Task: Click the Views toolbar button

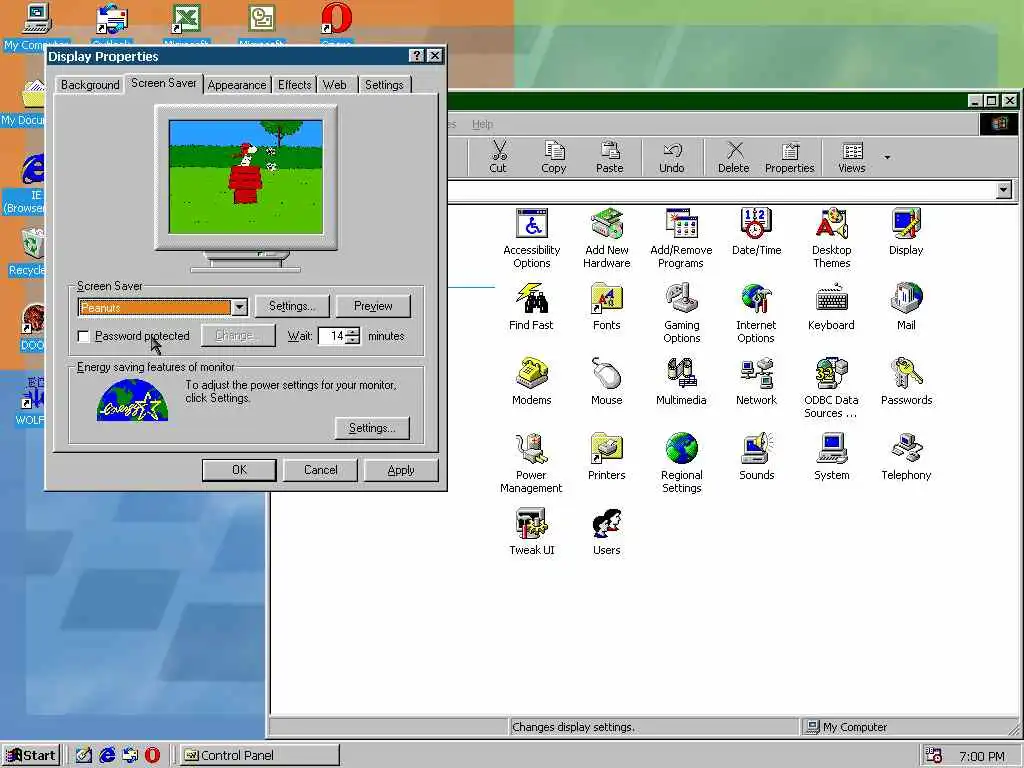Action: [x=852, y=157]
